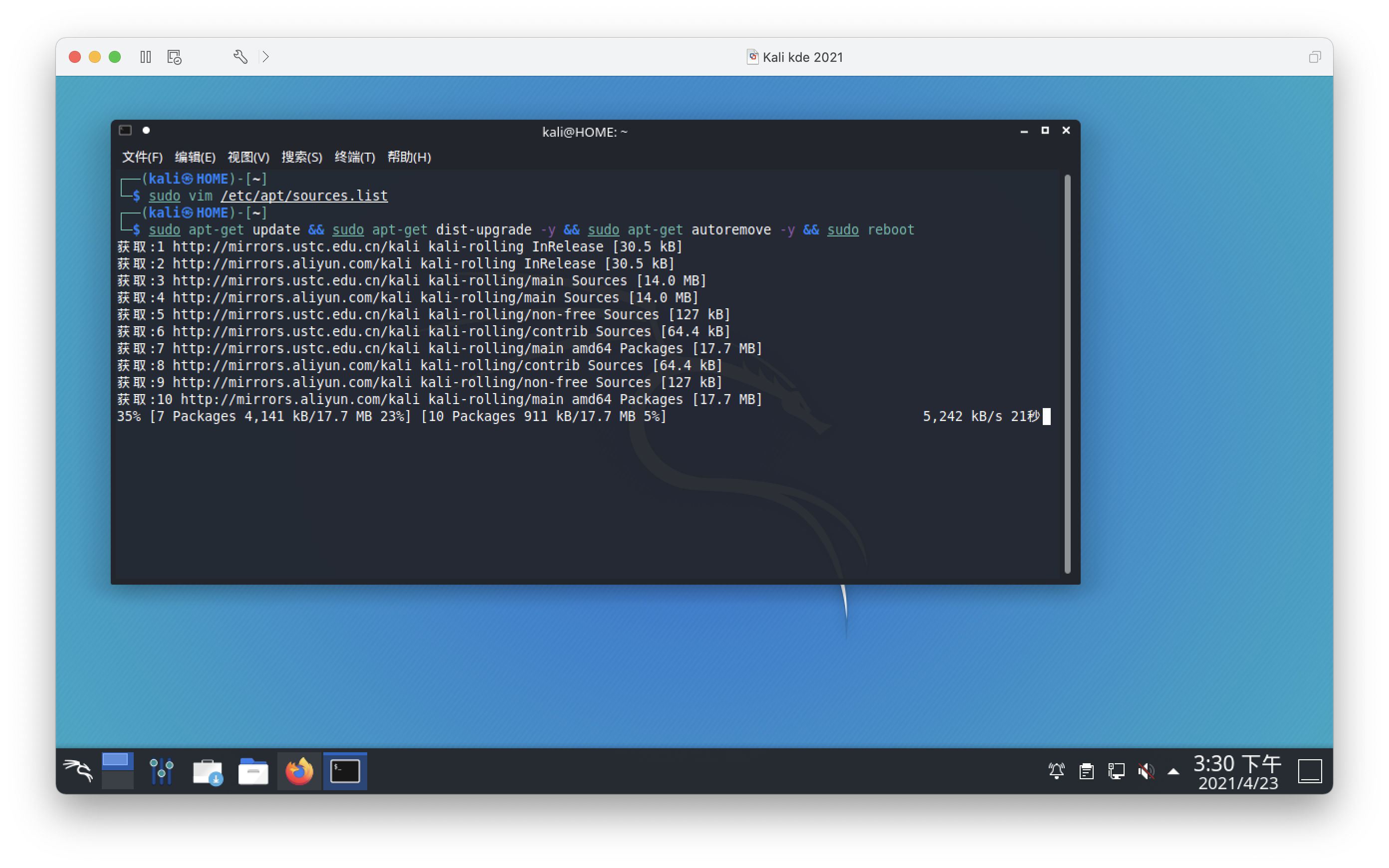Click the 获取:10 aliyun amd64 Packages line
The image size is (1389, 868).
(x=440, y=400)
